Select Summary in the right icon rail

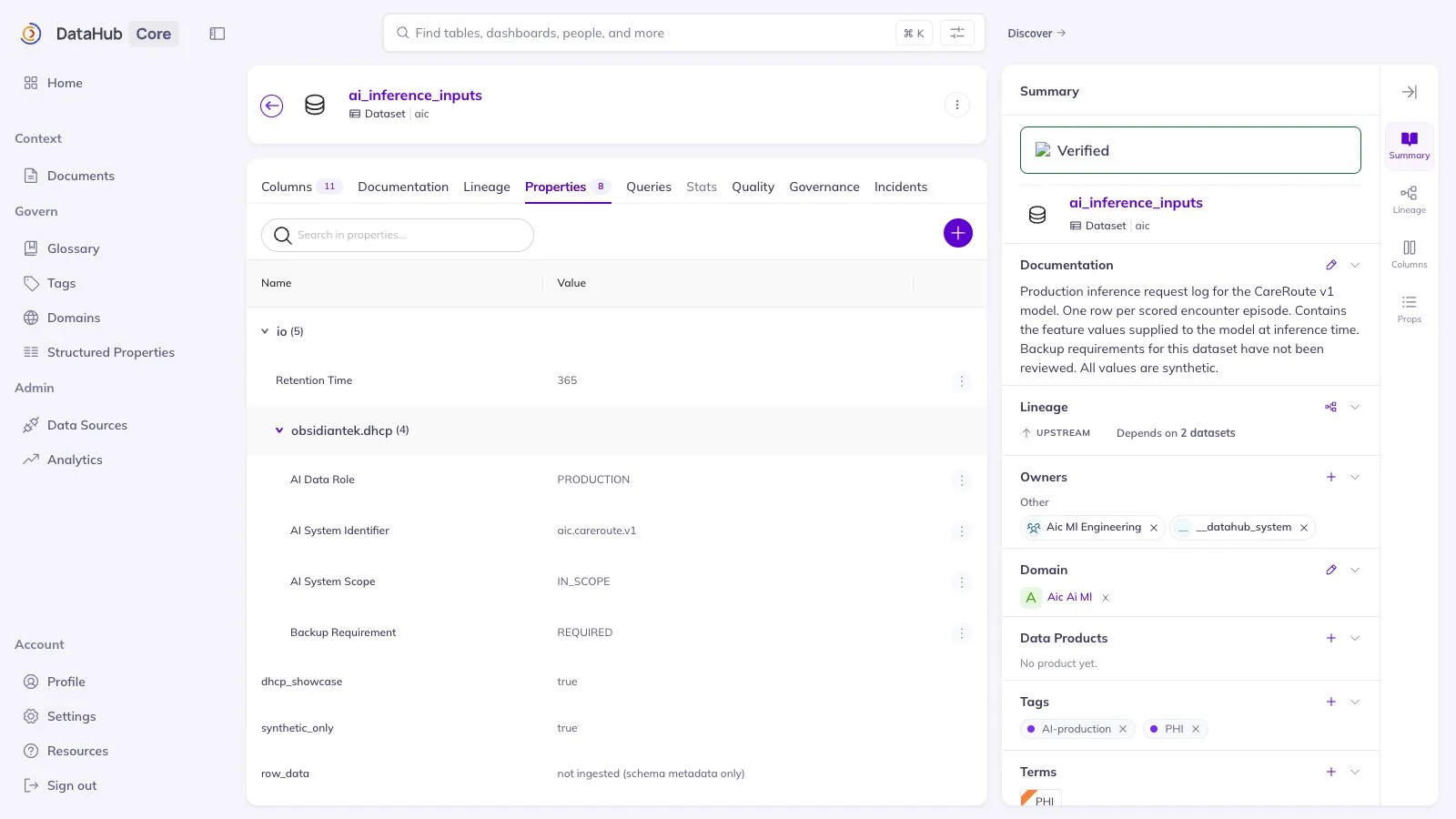[x=1409, y=146]
